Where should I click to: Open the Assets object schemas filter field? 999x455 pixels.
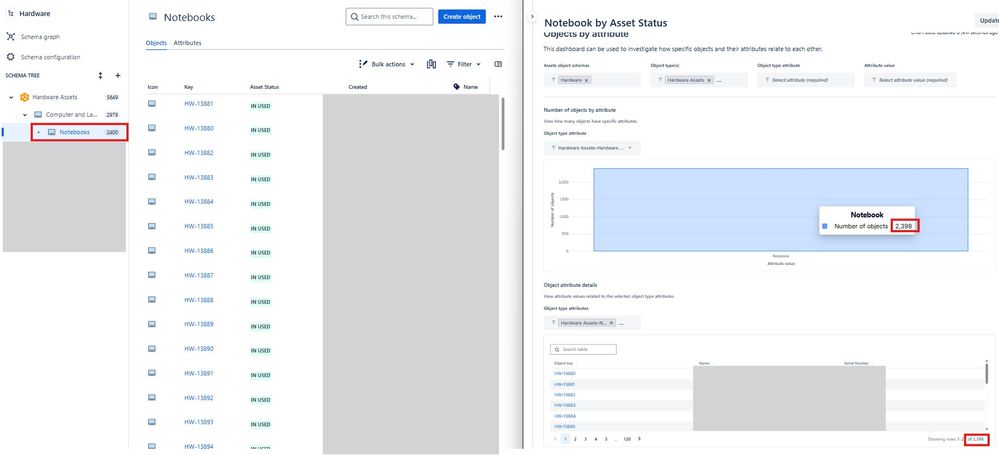[x=592, y=80]
